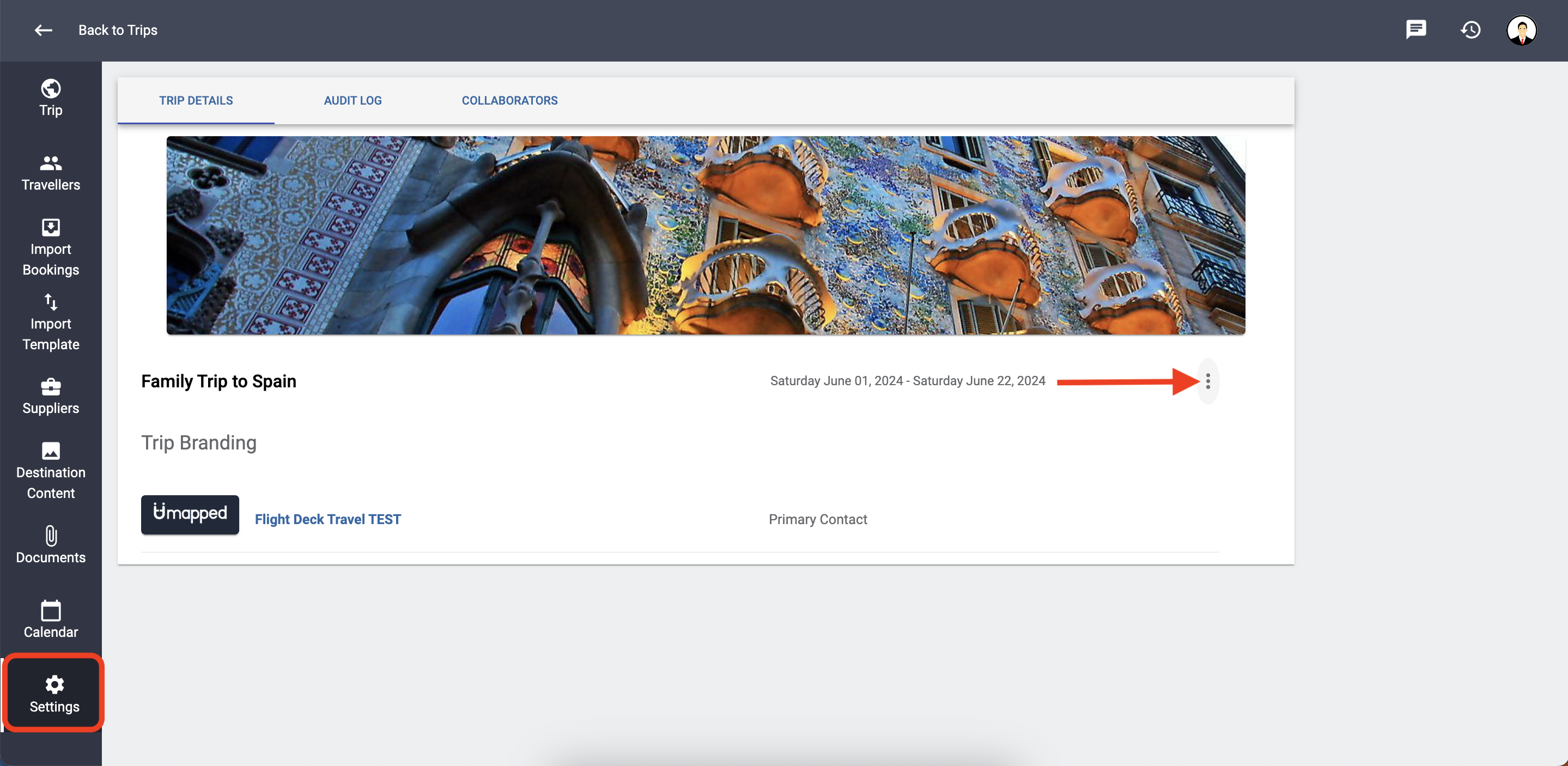Open the Travellers section
Viewport: 1568px width, 766px height.
[51, 173]
